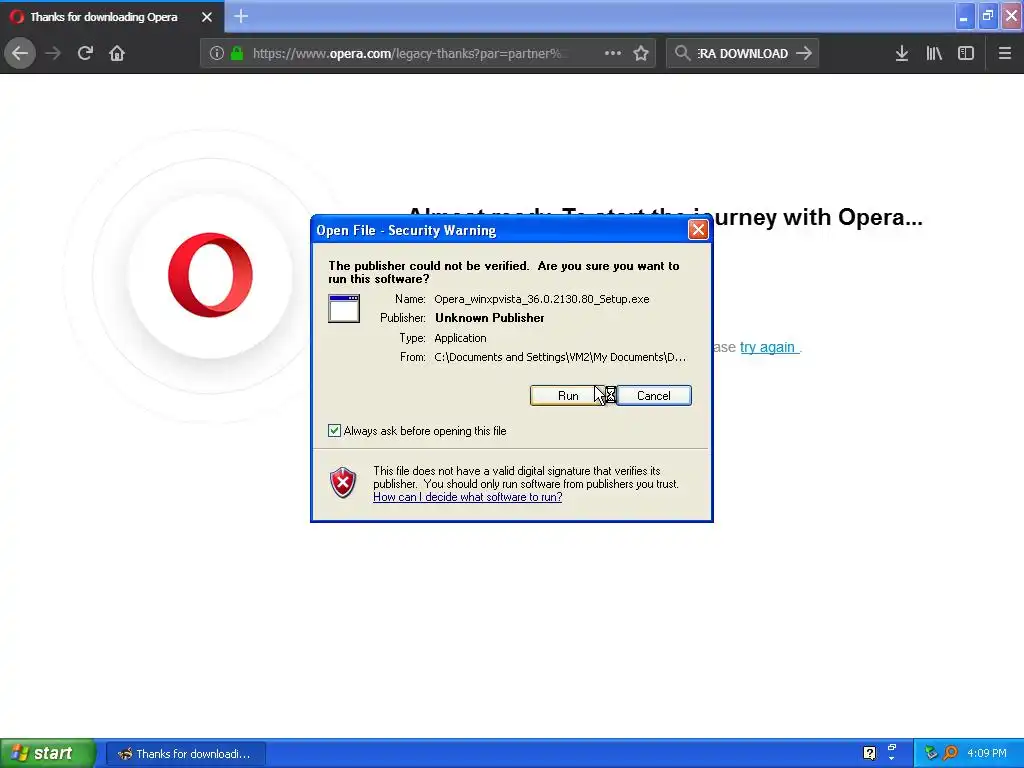Bookmark this page with the star icon

point(641,53)
